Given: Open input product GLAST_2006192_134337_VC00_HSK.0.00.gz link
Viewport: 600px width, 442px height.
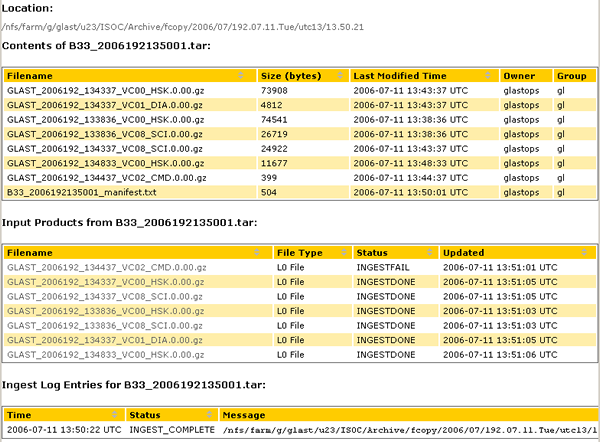Looking at the screenshot, I should tap(106, 282).
